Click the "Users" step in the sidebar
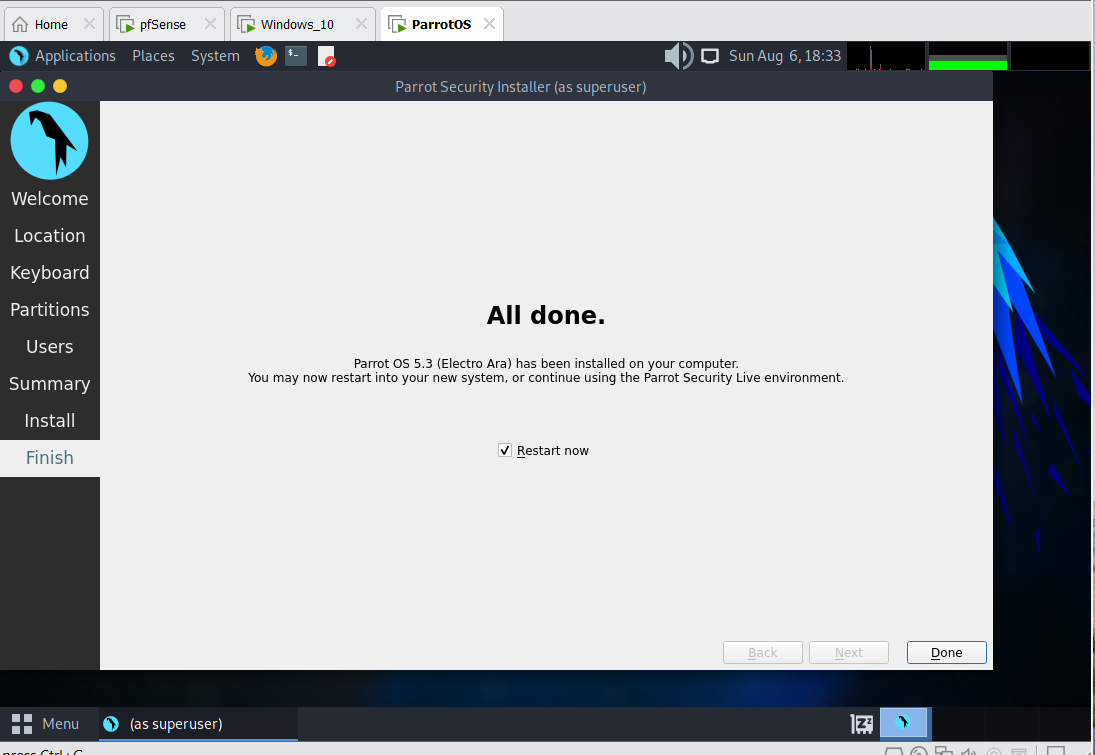This screenshot has width=1095, height=755. point(50,346)
